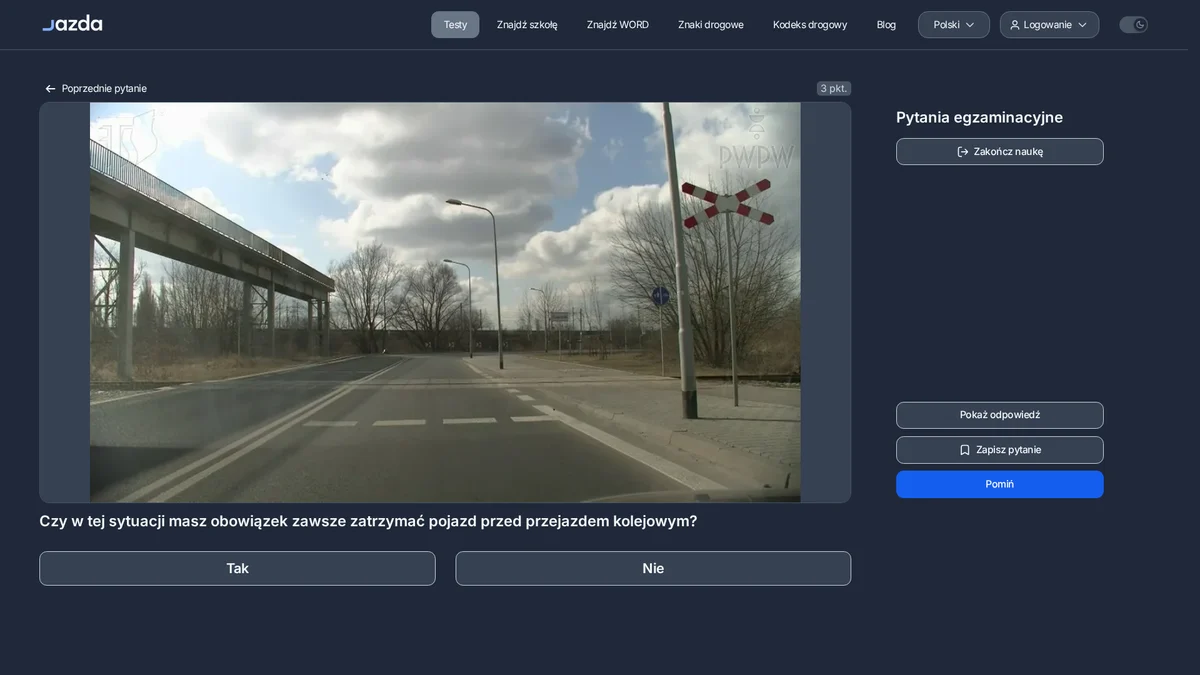This screenshot has width=1200, height=675.
Task: Answer Tak to the question
Action: [x=237, y=568]
